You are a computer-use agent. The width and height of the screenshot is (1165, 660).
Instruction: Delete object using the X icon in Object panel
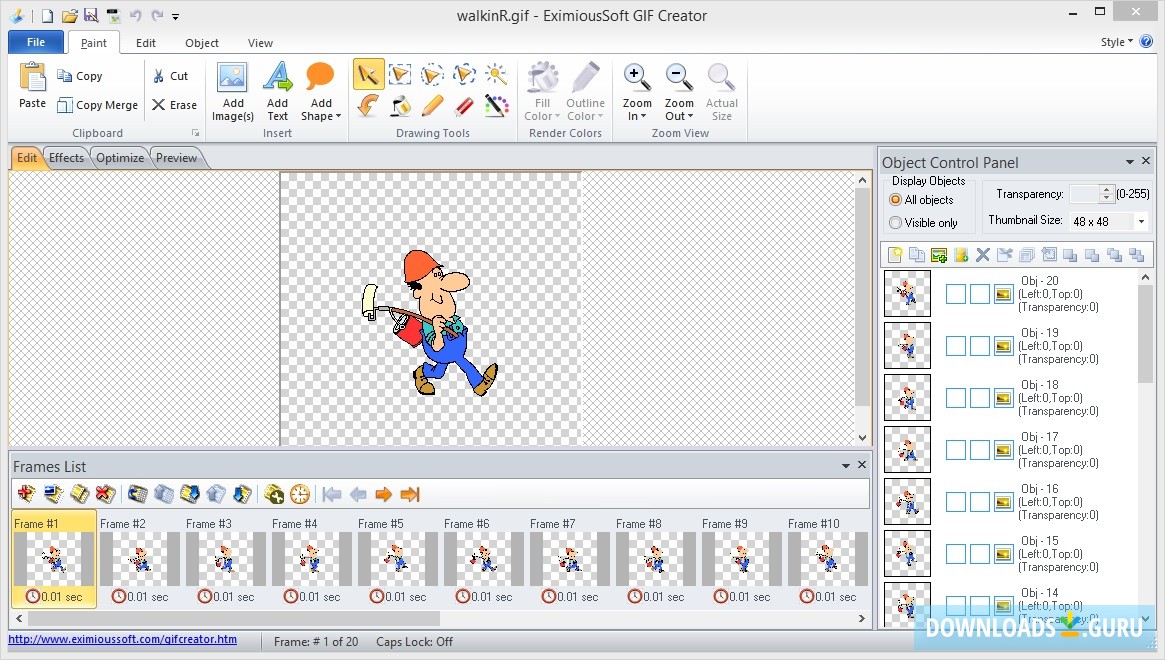[x=982, y=254]
